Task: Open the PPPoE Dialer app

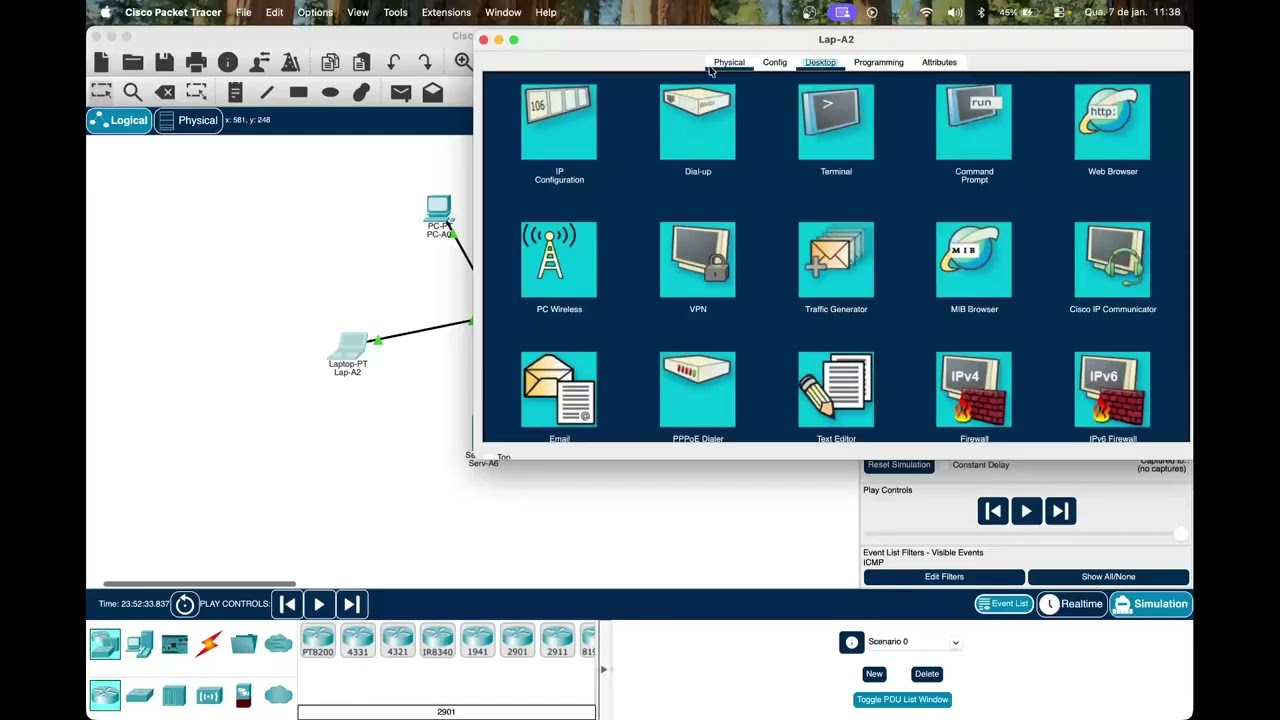Action: 698,390
